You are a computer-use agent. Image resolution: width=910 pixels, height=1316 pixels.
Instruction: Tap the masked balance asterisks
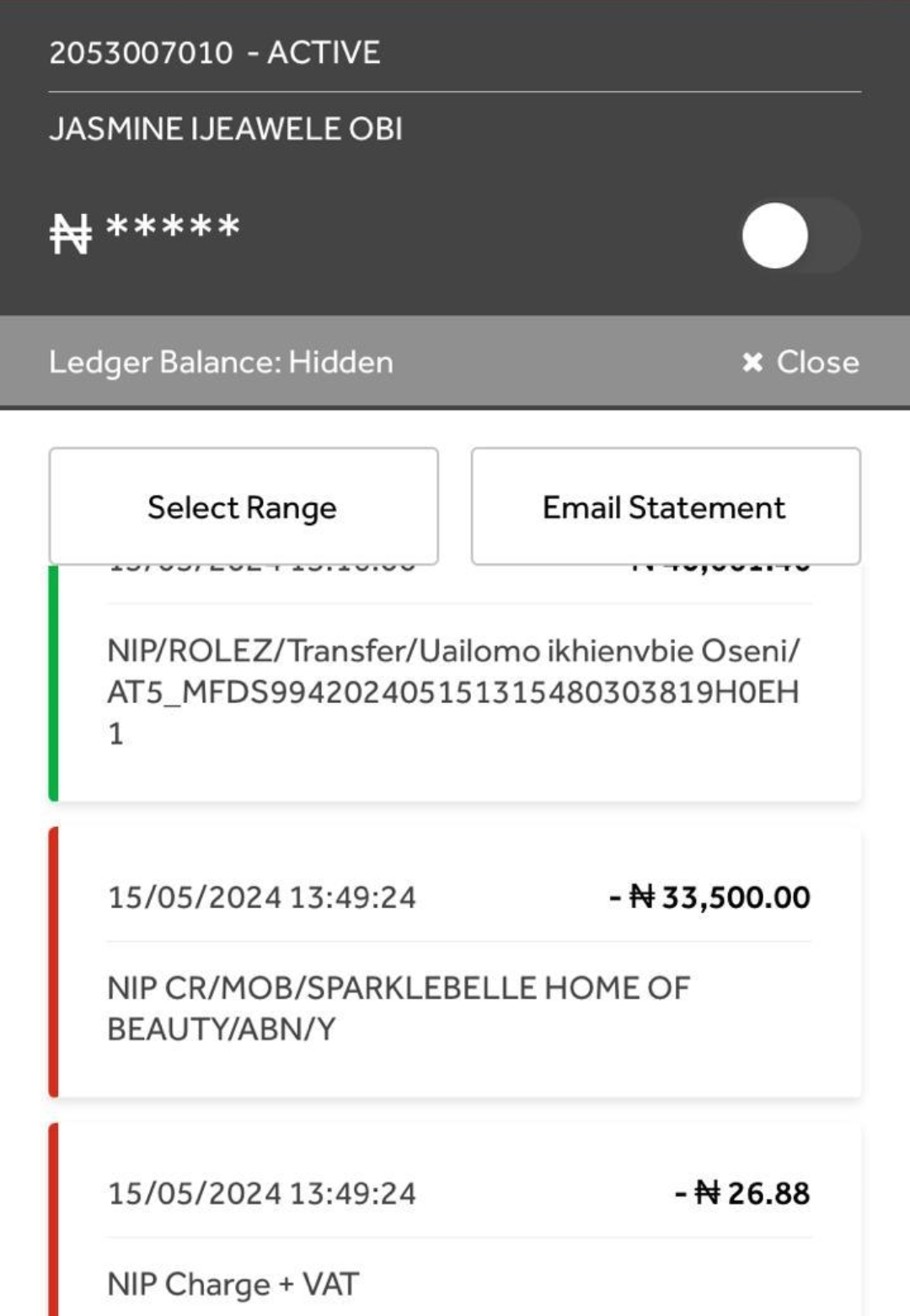(174, 228)
